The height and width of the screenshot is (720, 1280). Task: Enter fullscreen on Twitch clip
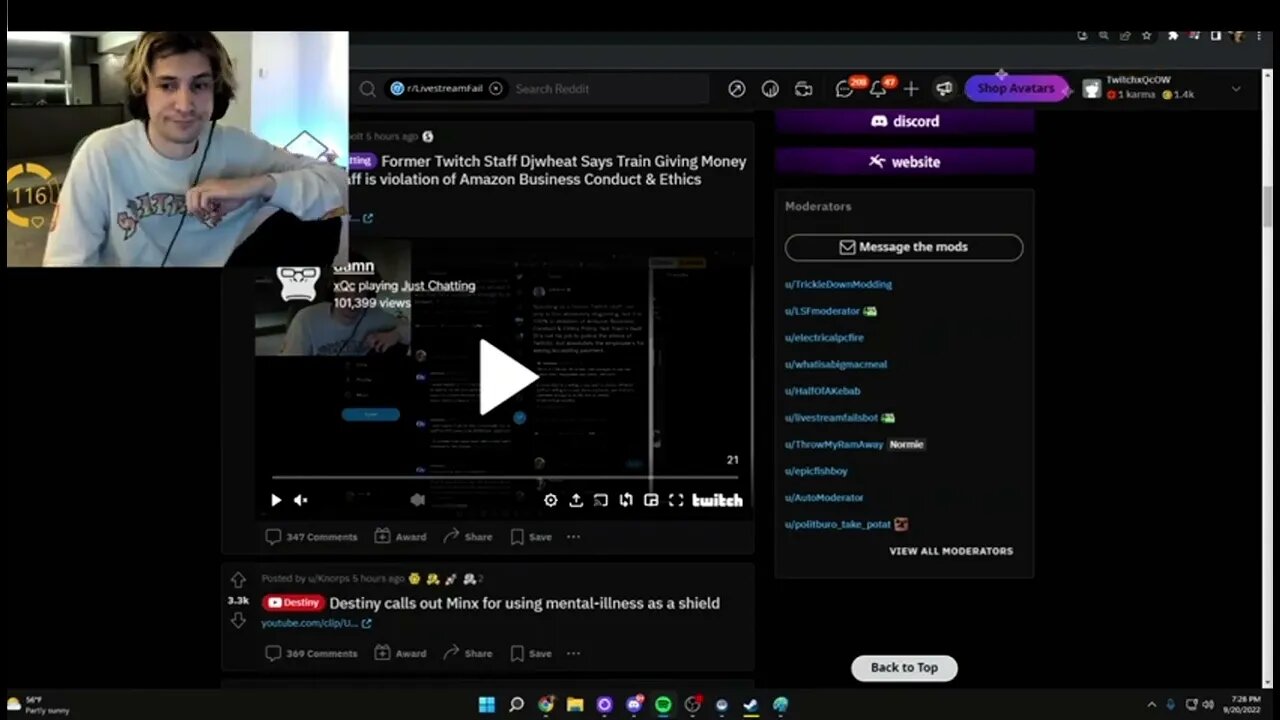(x=676, y=500)
